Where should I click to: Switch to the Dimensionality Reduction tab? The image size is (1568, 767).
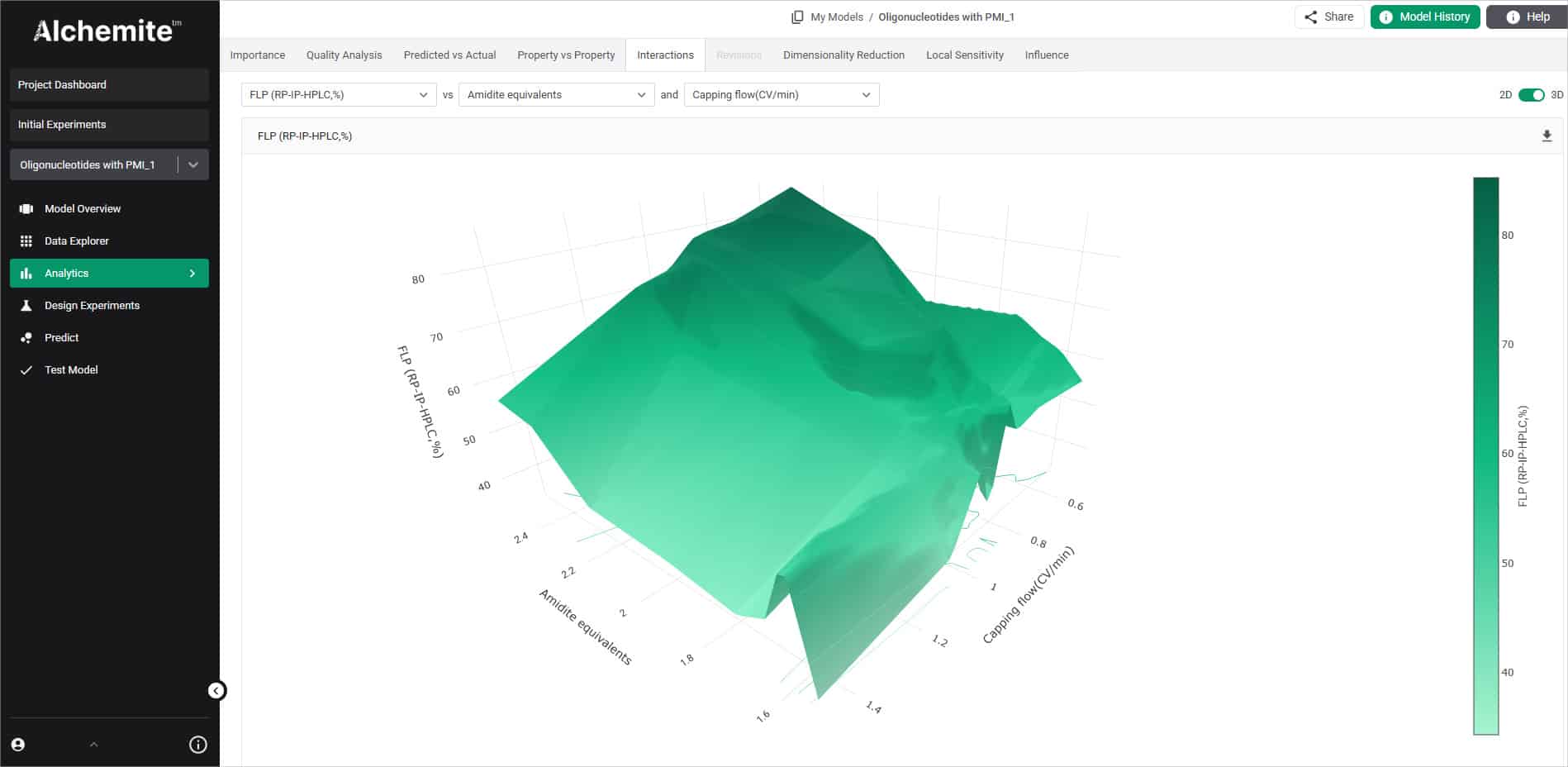pyautogui.click(x=843, y=55)
